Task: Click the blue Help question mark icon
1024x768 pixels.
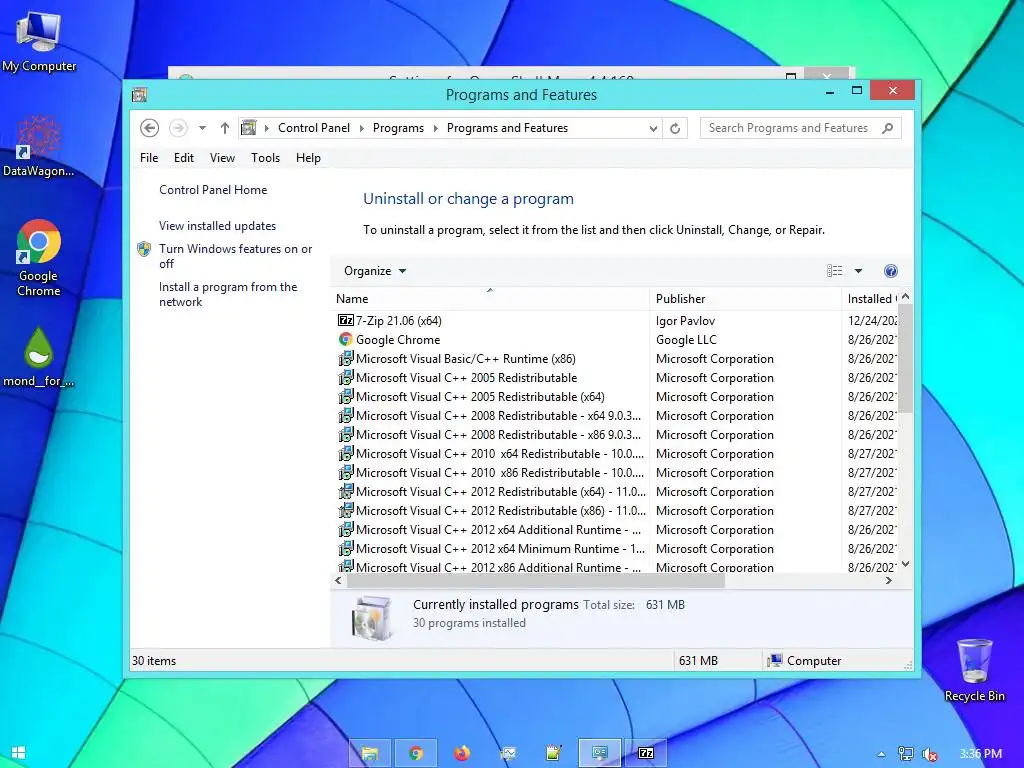Action: 891,271
